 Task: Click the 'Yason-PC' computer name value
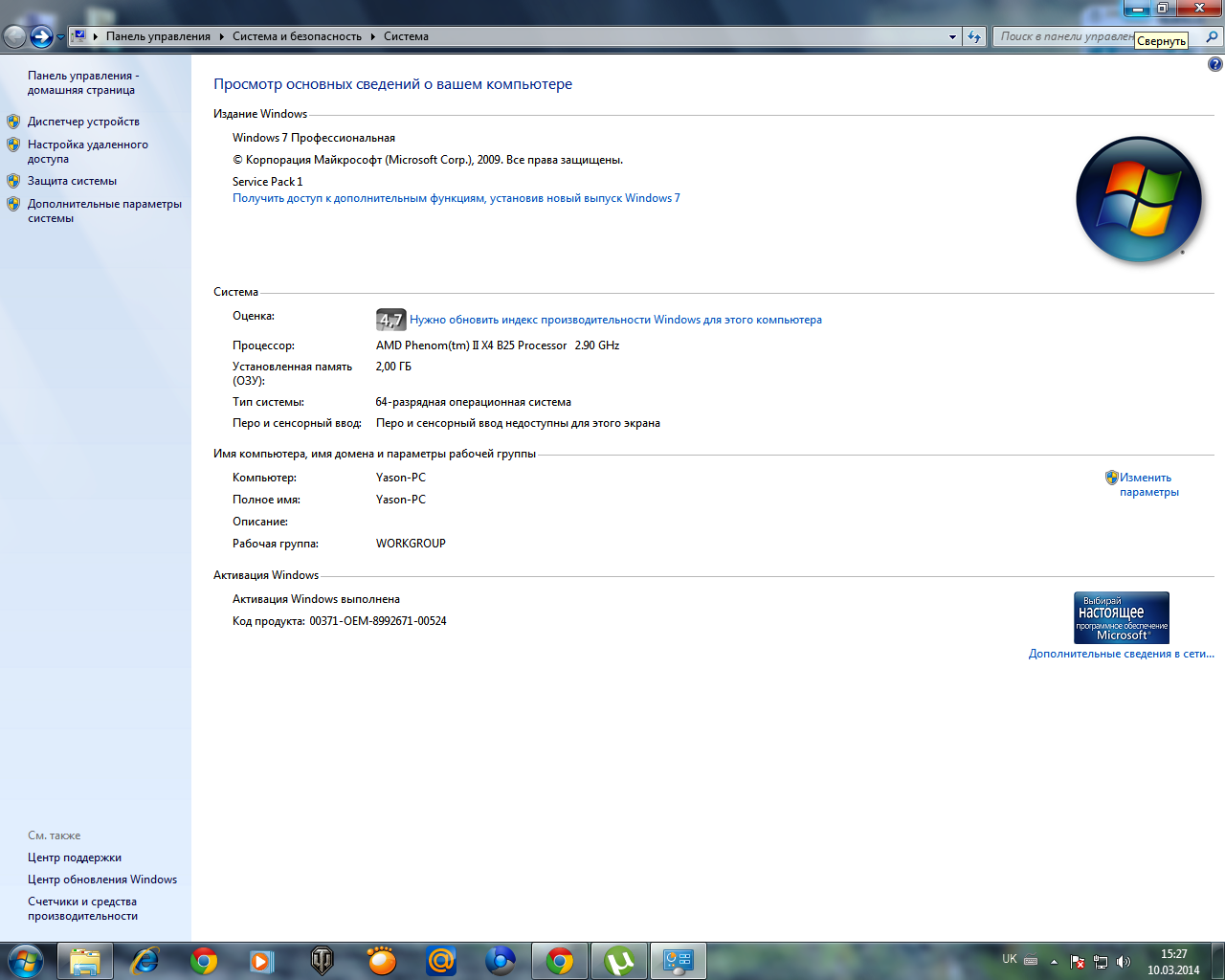[x=401, y=478]
